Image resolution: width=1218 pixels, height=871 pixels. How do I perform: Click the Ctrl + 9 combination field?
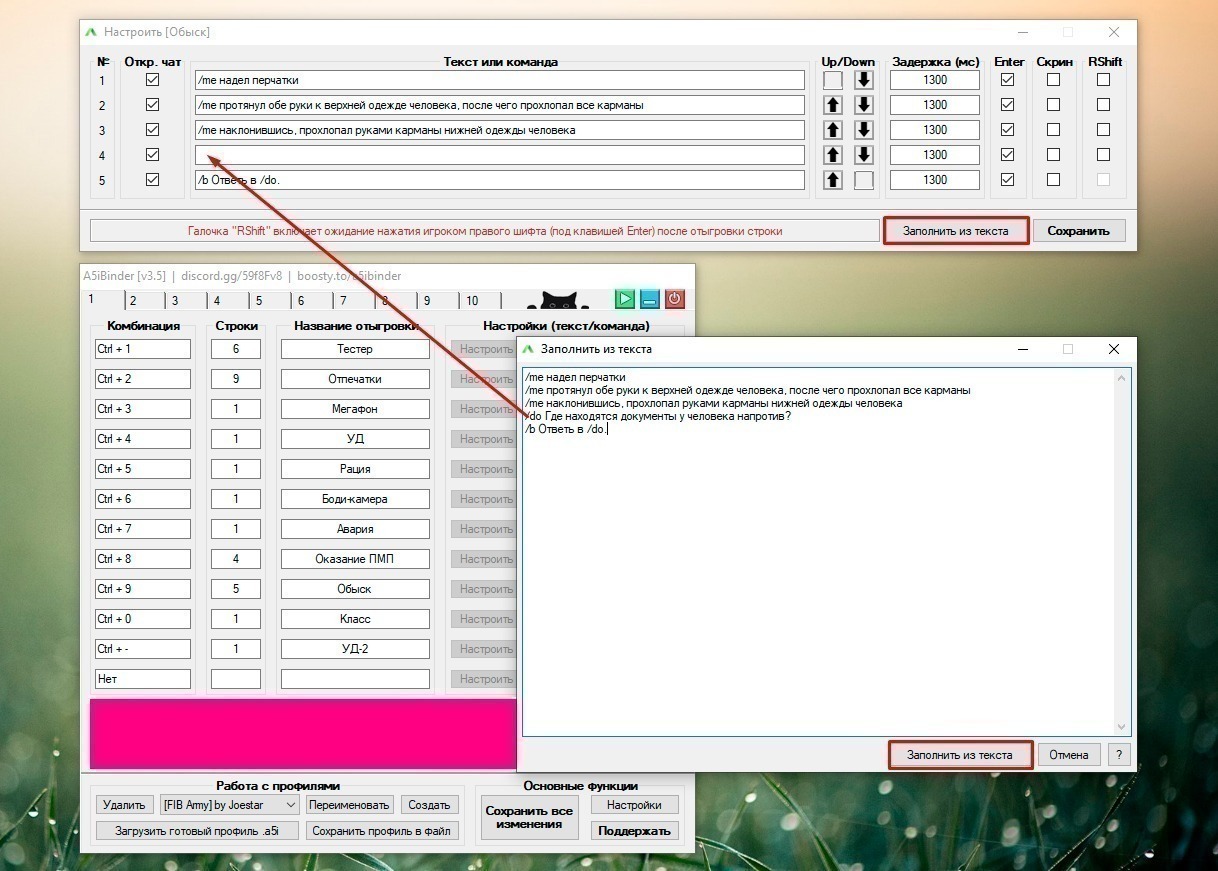point(142,589)
